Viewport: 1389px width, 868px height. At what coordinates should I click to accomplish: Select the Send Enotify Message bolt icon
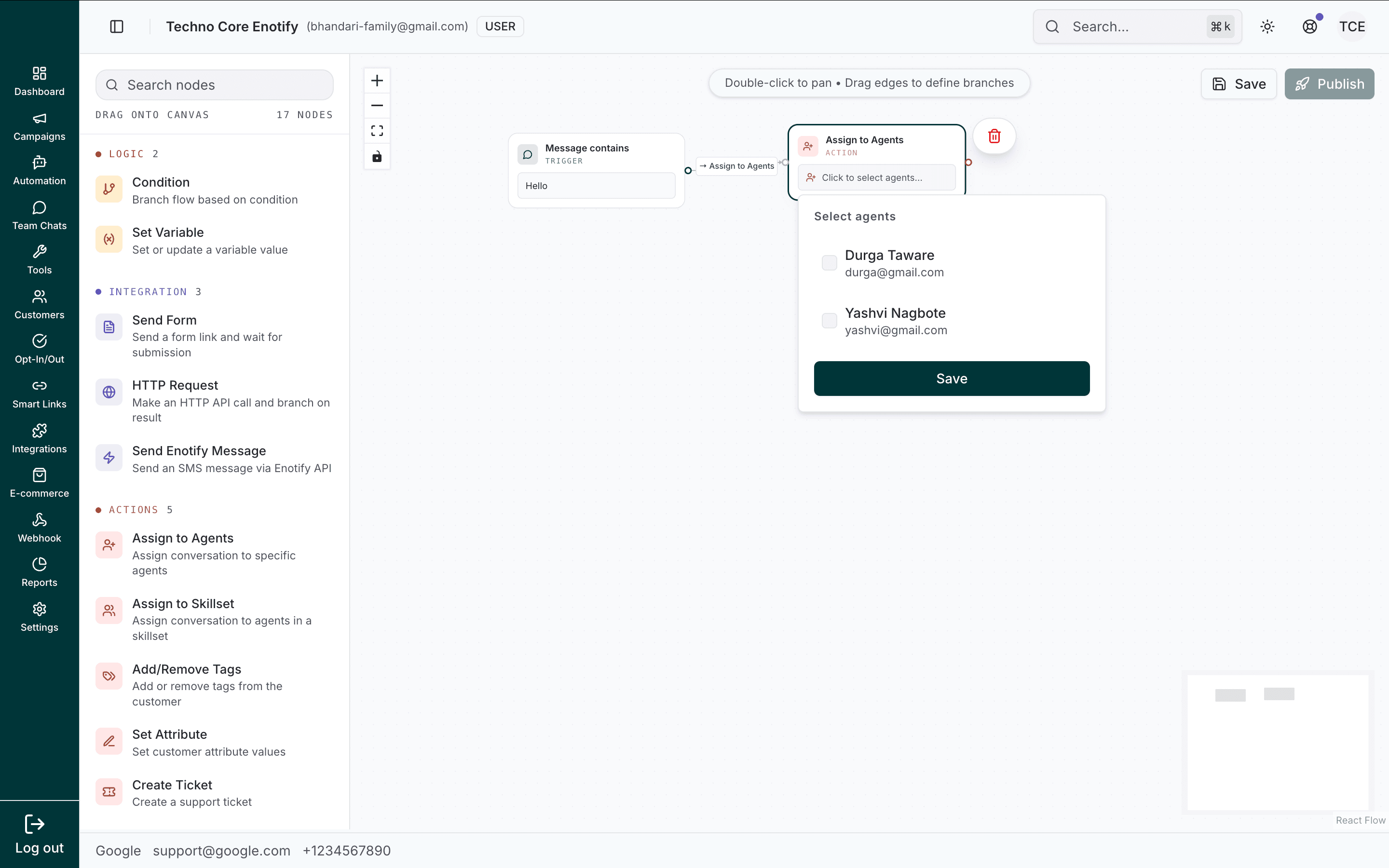(x=109, y=458)
